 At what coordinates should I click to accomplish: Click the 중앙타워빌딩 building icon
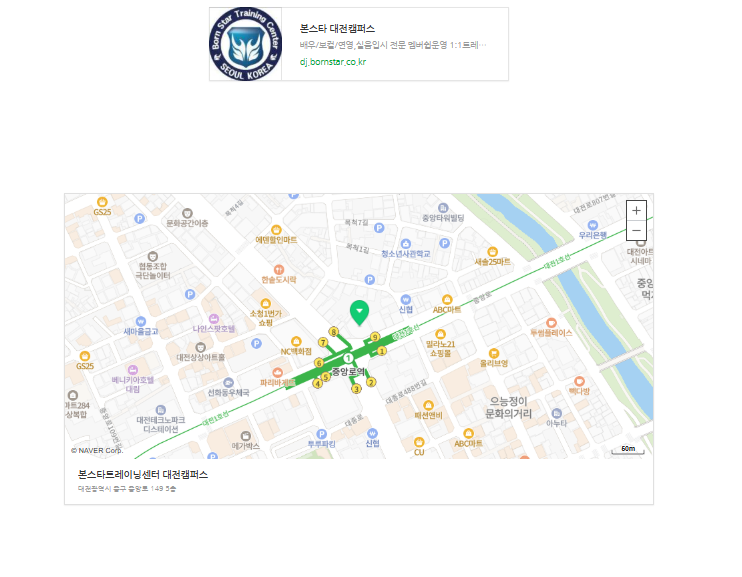click(x=443, y=208)
